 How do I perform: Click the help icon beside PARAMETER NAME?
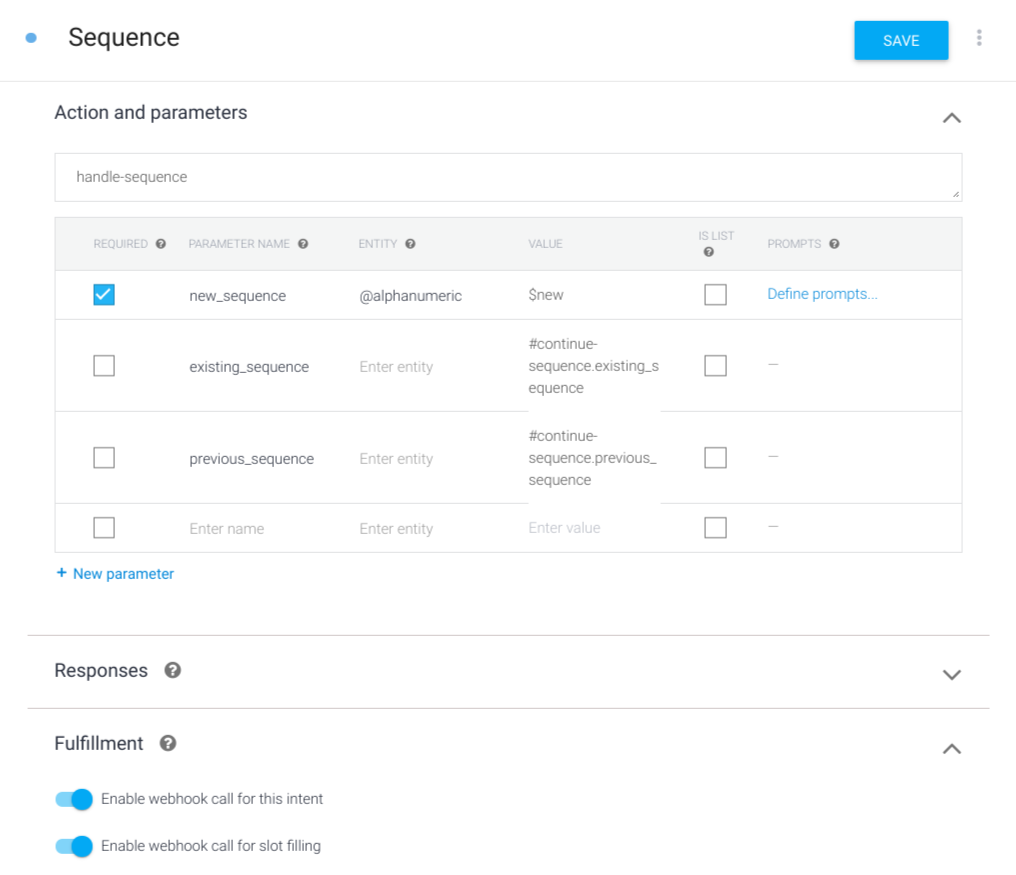303,244
